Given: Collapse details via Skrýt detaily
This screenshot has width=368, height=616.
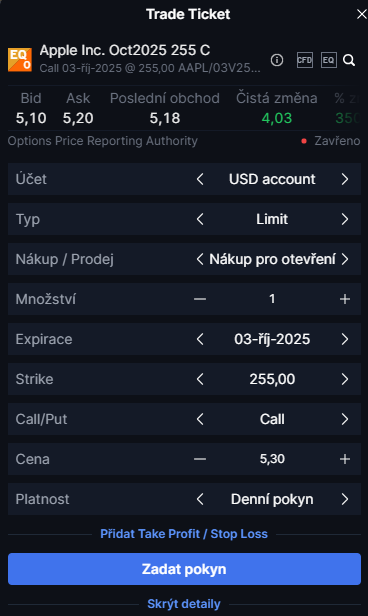Looking at the screenshot, I should (184, 604).
